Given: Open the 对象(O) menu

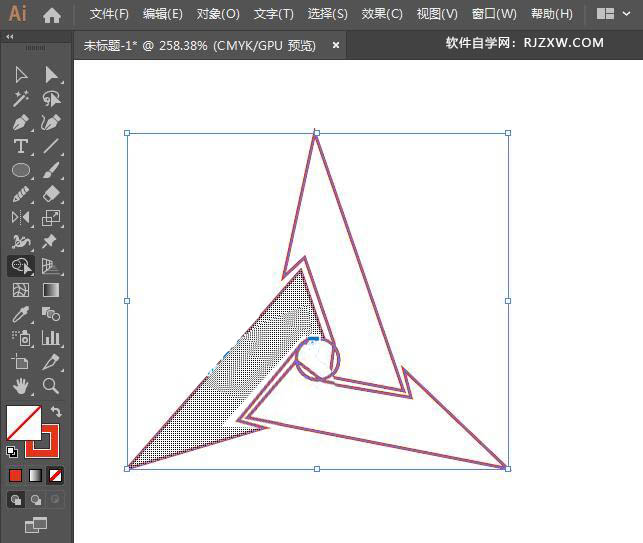Looking at the screenshot, I should [218, 14].
